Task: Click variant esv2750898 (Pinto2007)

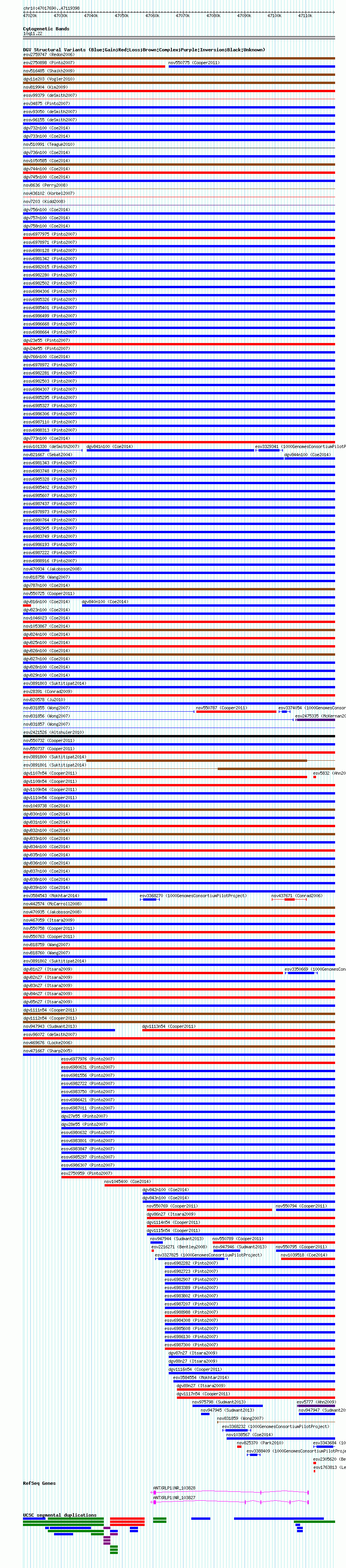Action: 49,63
